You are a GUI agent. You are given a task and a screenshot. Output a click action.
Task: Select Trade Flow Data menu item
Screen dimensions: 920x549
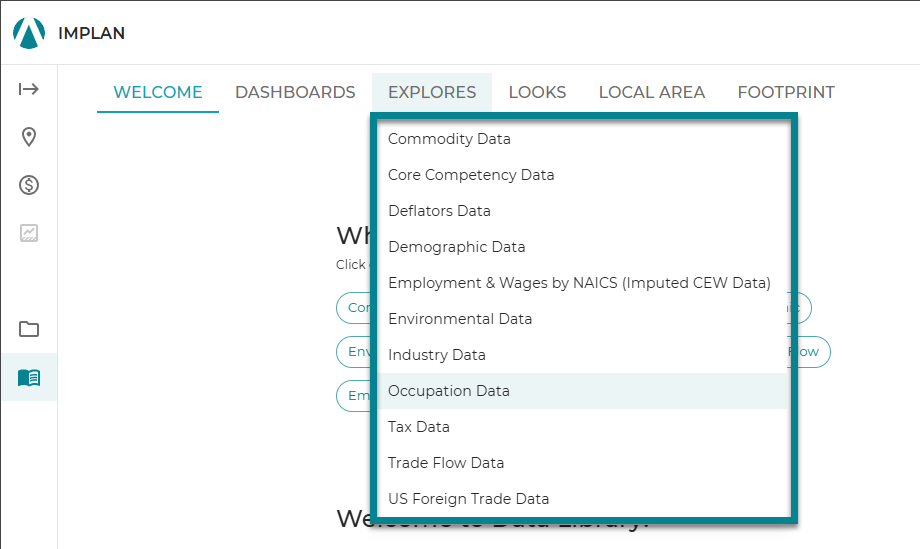582,463
